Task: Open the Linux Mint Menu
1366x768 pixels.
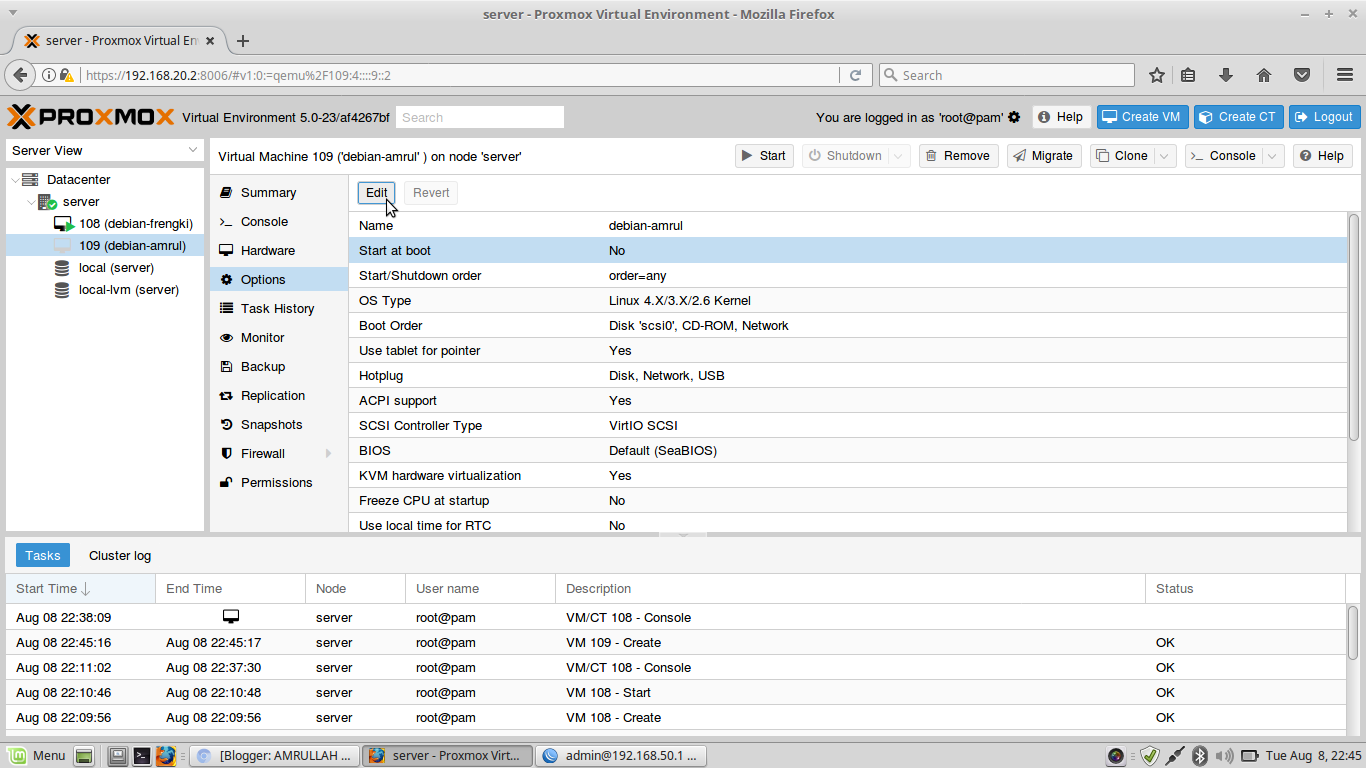Action: point(36,756)
